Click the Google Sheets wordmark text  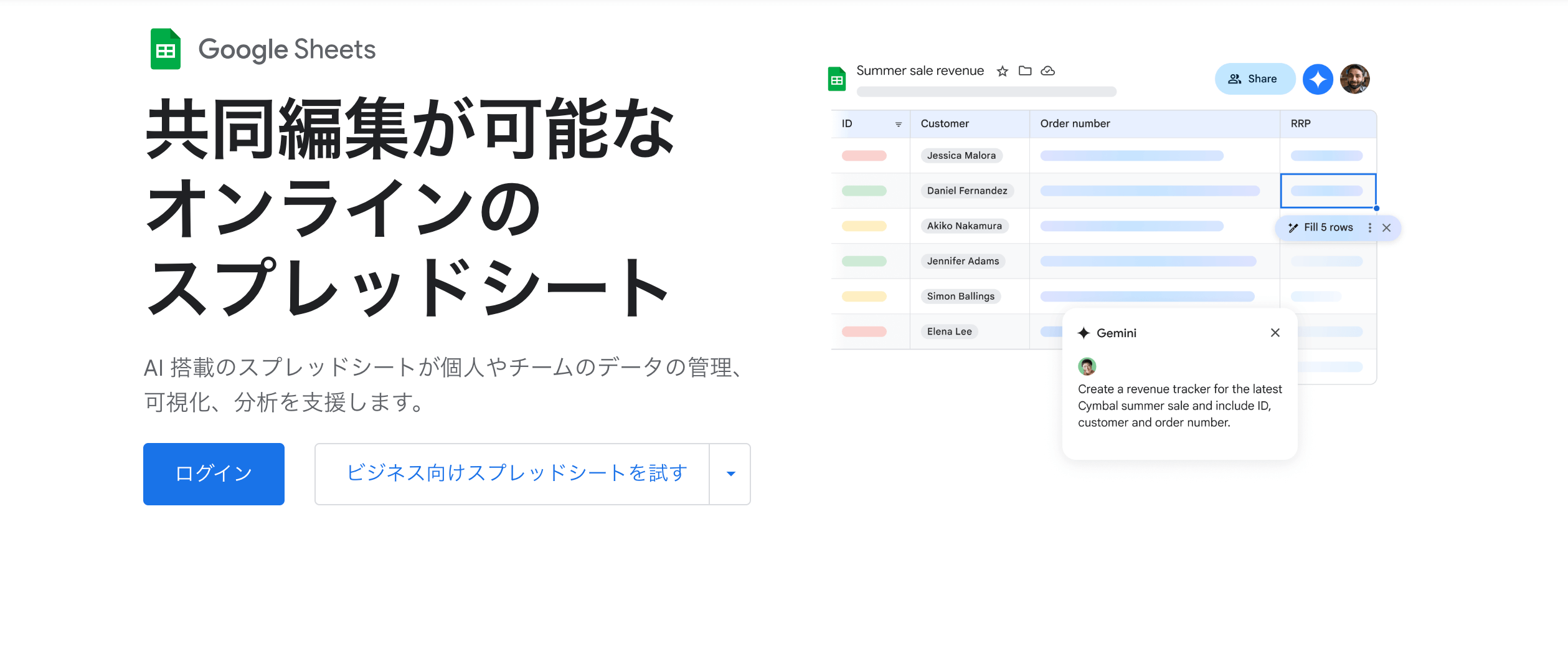pyautogui.click(x=286, y=49)
